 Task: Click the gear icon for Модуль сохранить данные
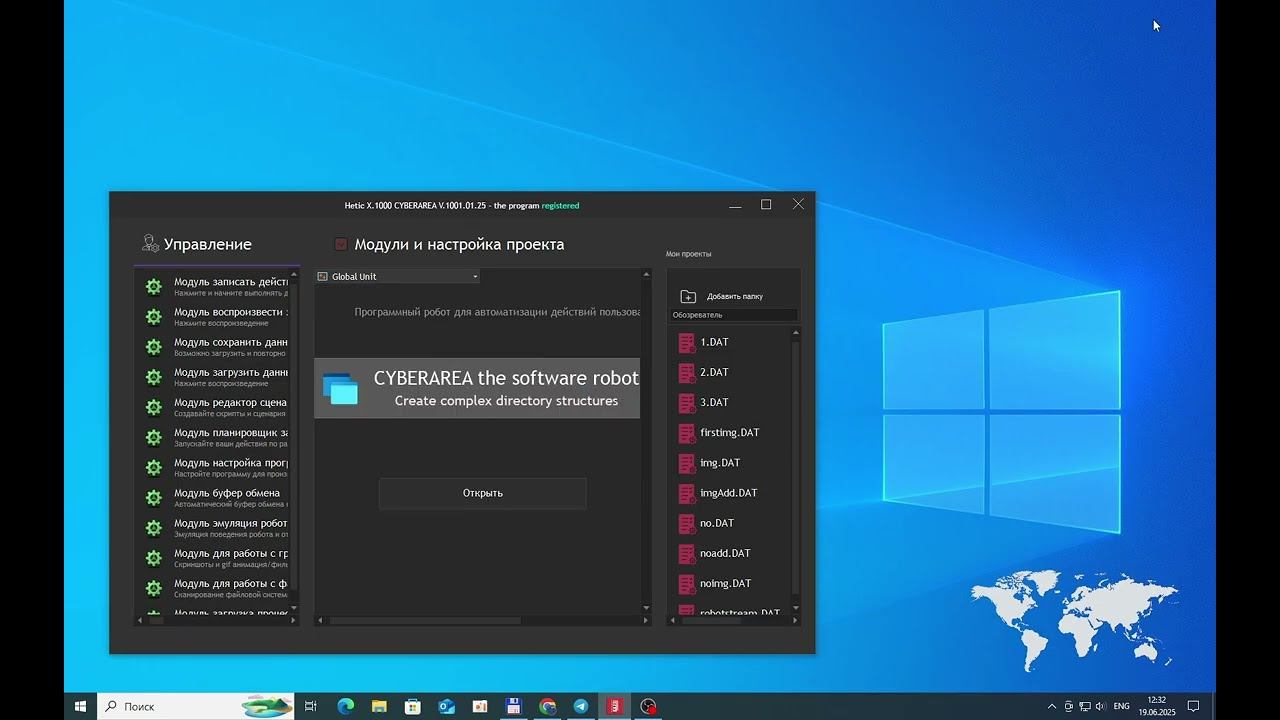(x=154, y=347)
